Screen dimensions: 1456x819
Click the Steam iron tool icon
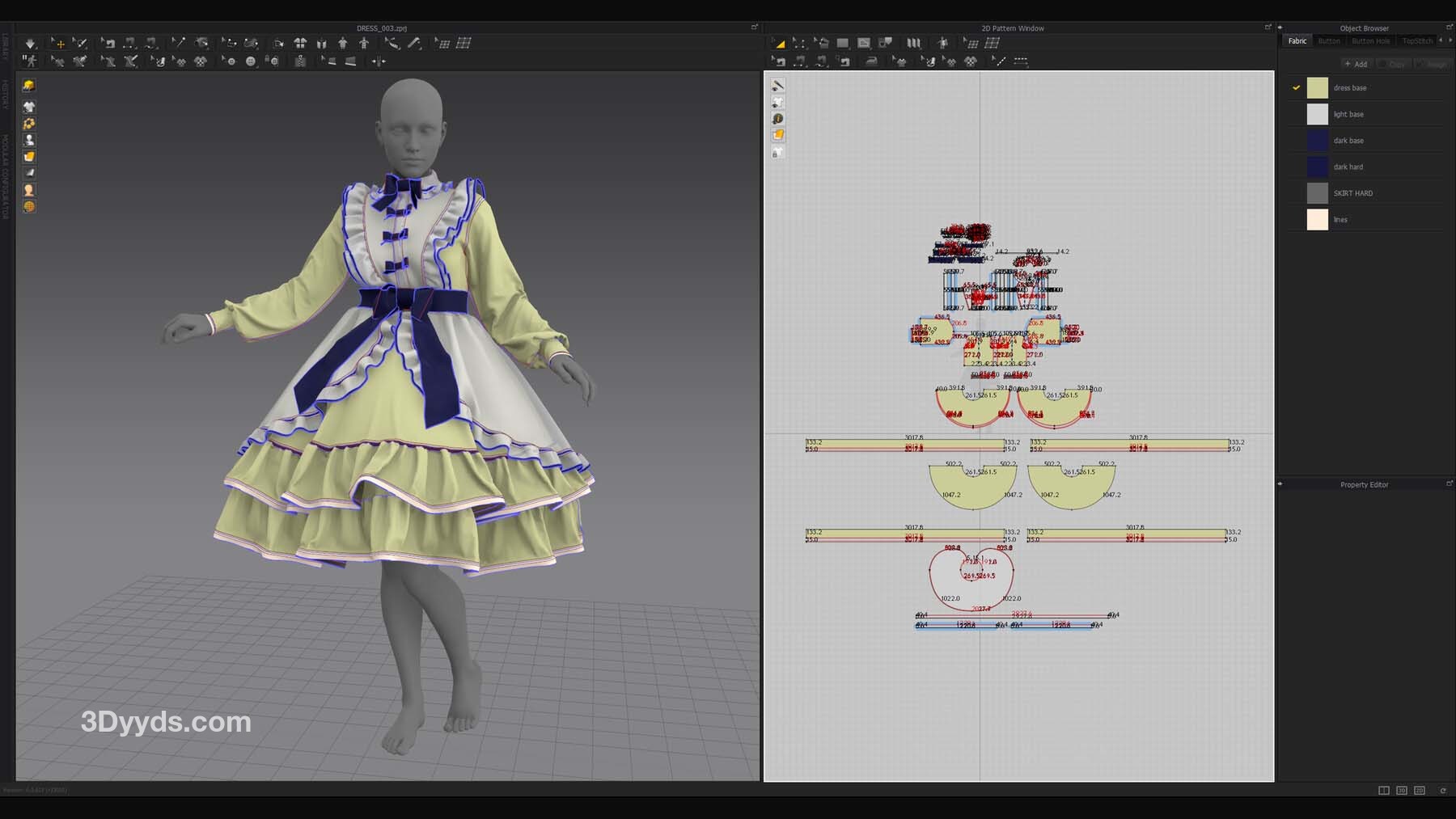click(x=871, y=61)
